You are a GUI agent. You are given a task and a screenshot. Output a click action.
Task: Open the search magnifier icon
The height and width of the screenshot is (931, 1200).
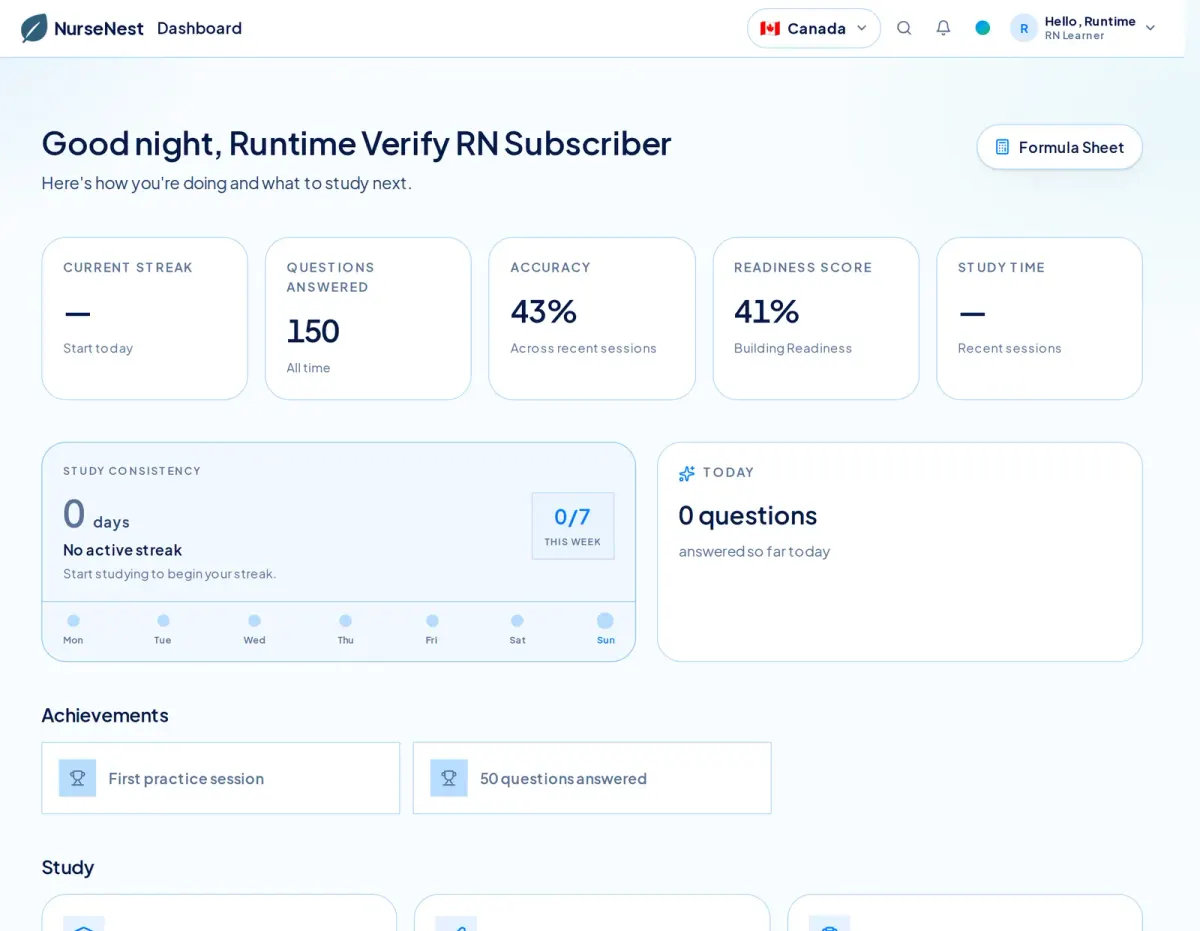point(904,28)
